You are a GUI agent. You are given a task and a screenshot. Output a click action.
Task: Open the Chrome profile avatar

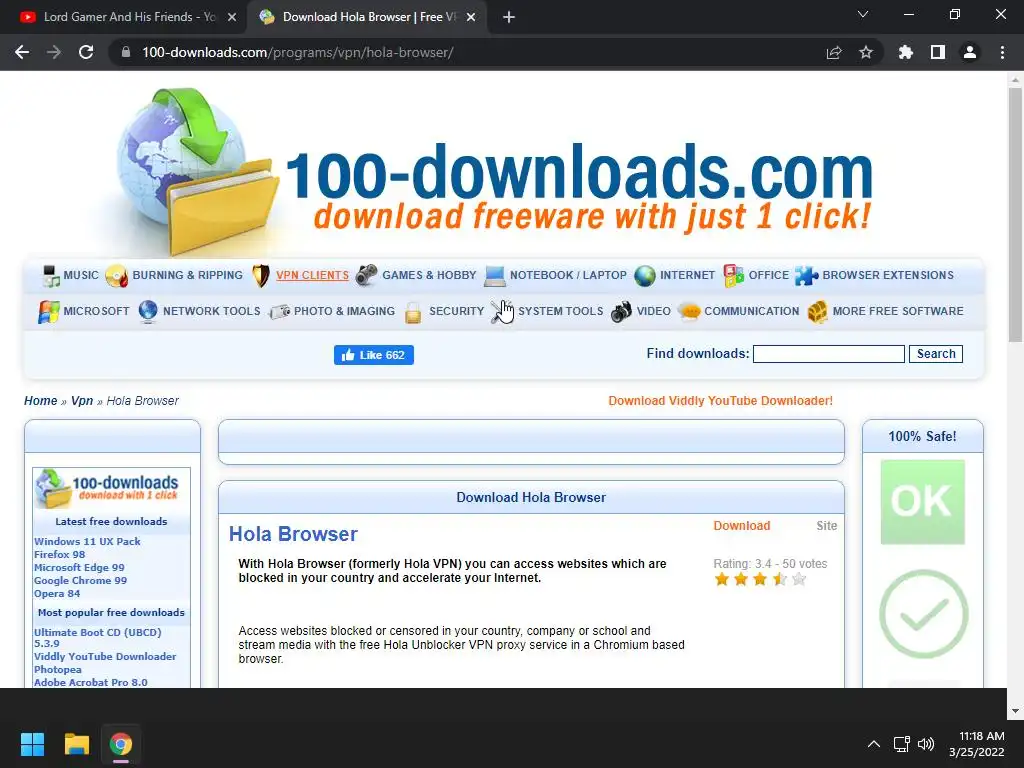[x=970, y=52]
